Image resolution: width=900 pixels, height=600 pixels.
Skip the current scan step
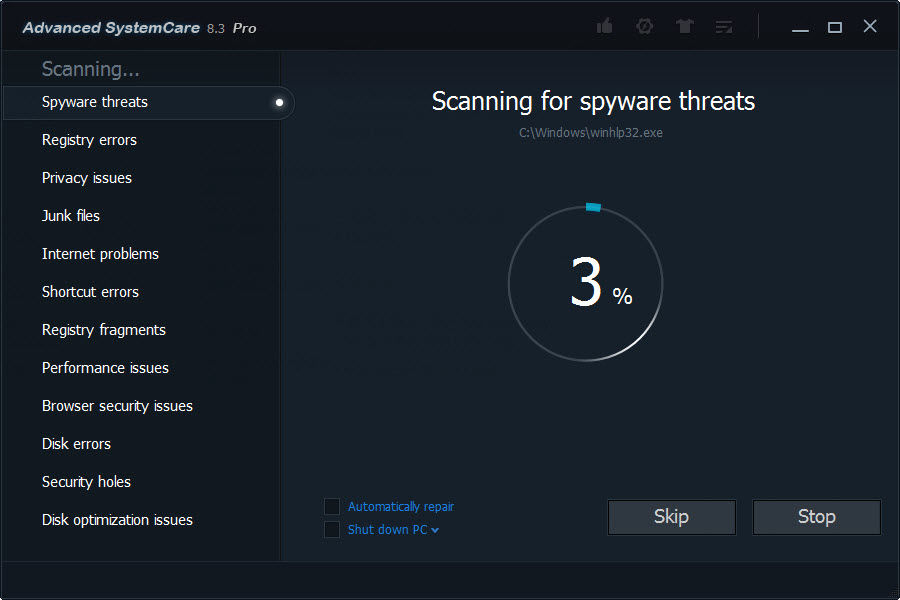click(x=672, y=517)
